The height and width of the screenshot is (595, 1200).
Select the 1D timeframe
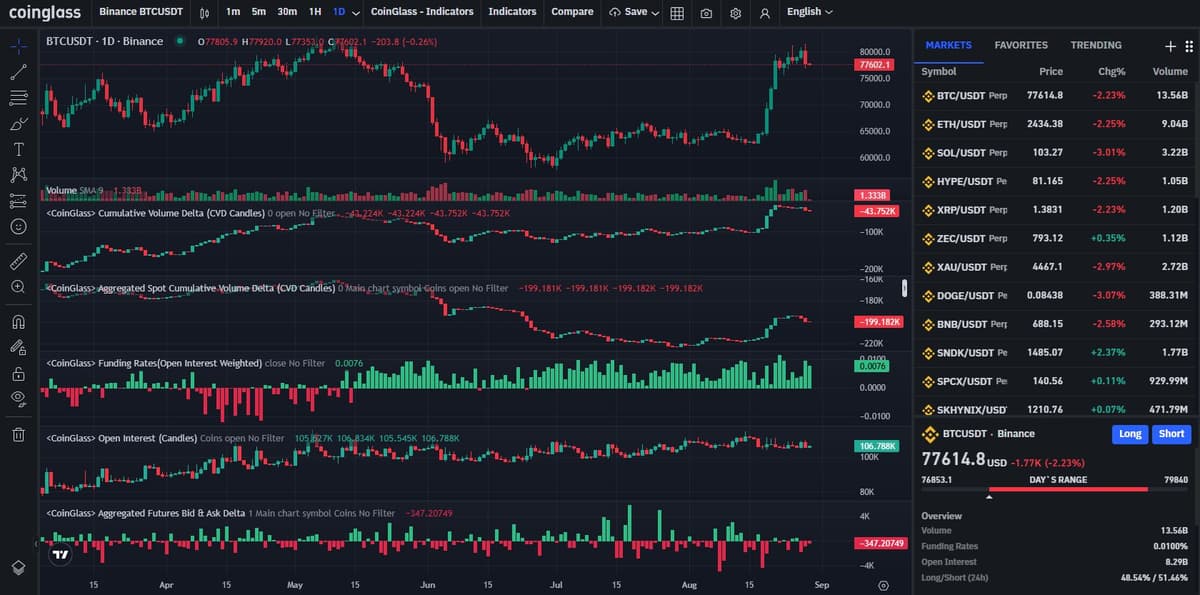tap(339, 12)
